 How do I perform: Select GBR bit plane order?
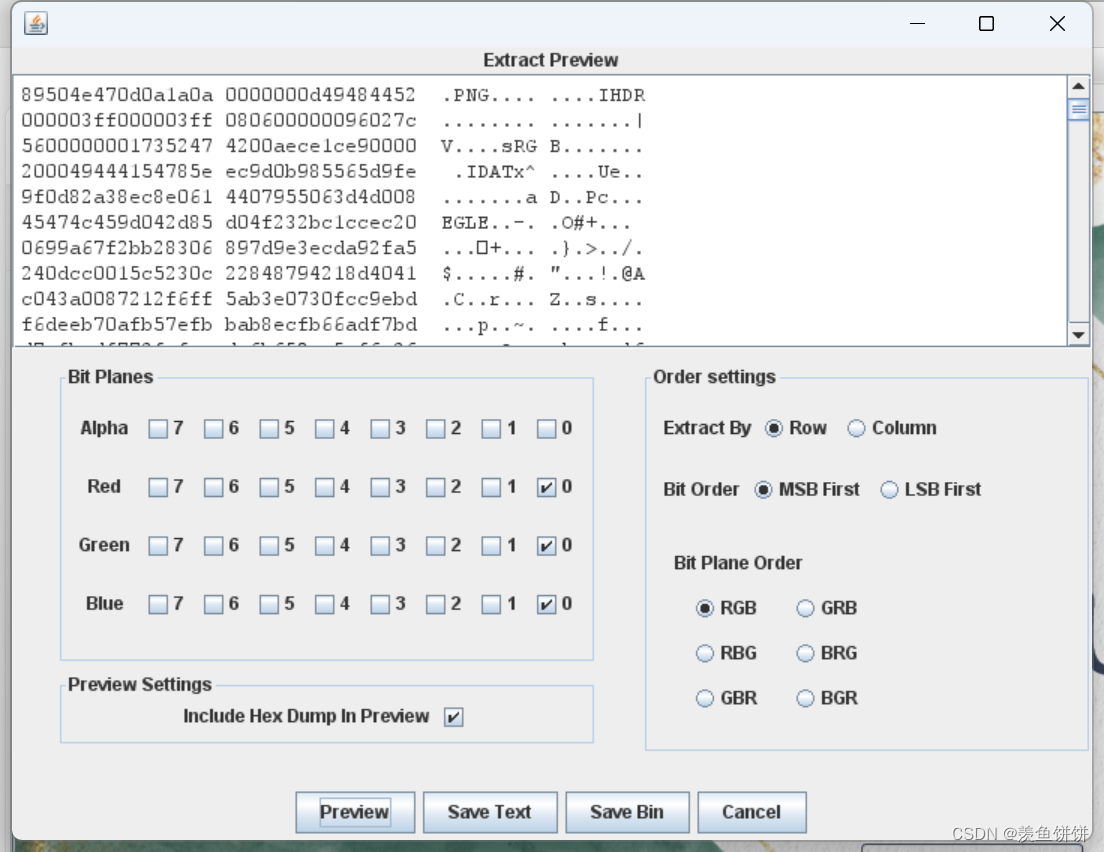pyautogui.click(x=704, y=698)
